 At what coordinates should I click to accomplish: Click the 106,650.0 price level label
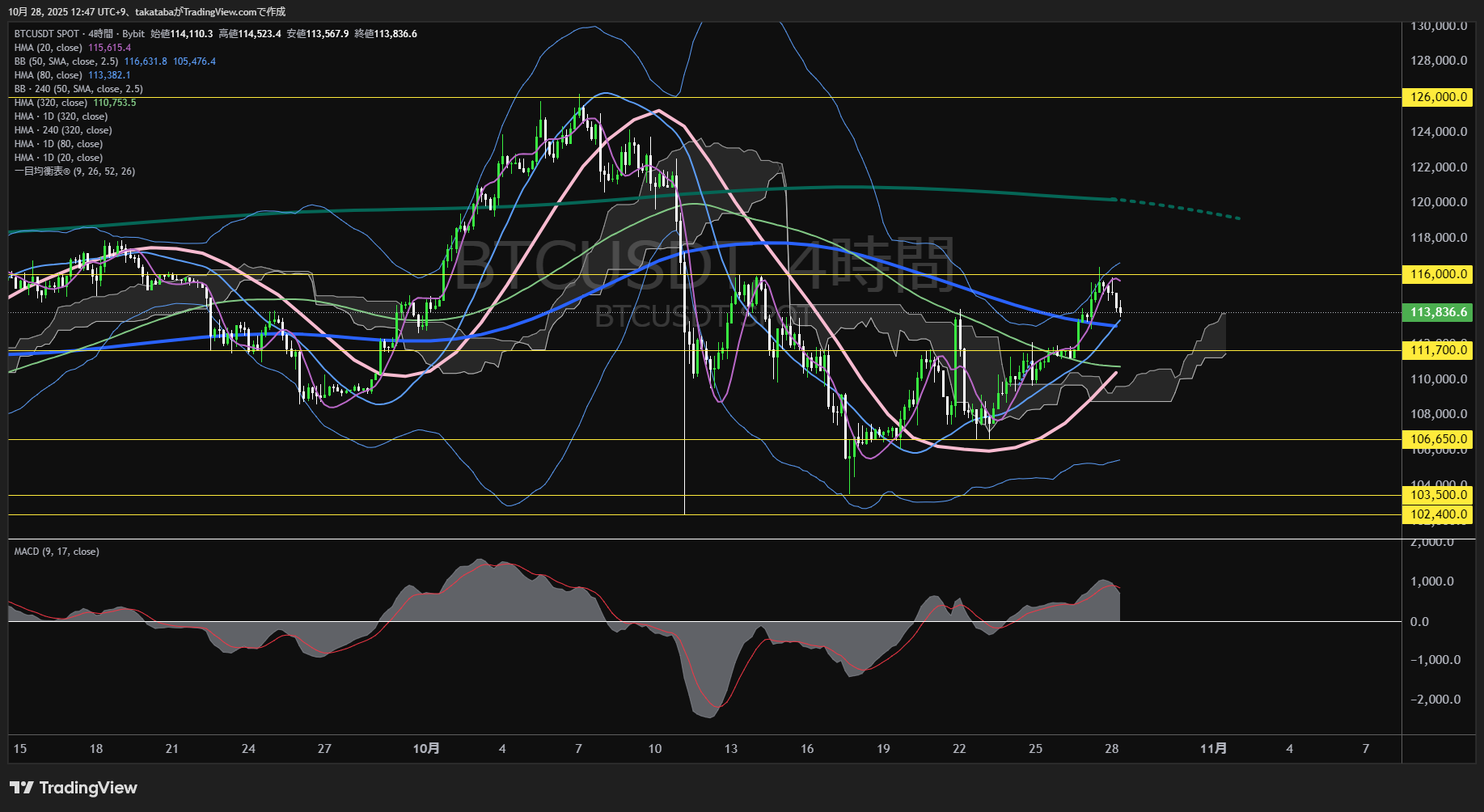[1438, 439]
